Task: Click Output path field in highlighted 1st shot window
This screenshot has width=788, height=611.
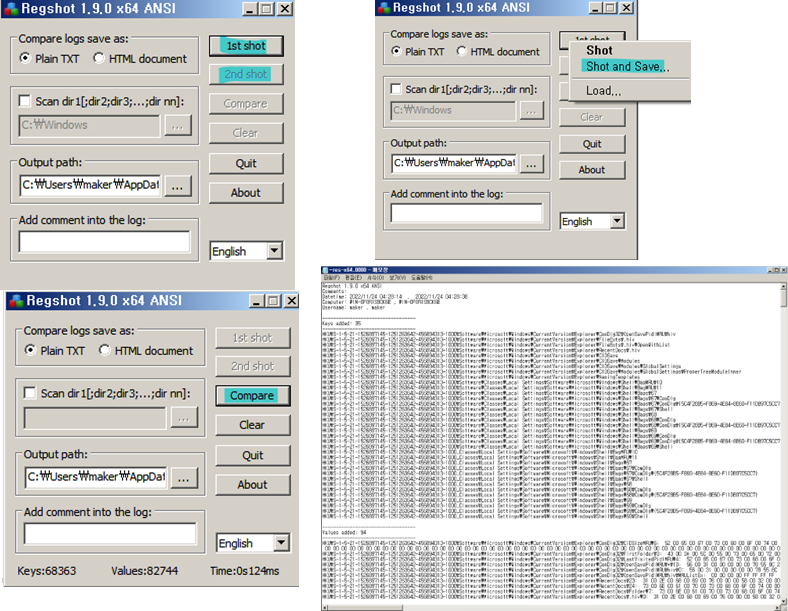Action: [90, 185]
